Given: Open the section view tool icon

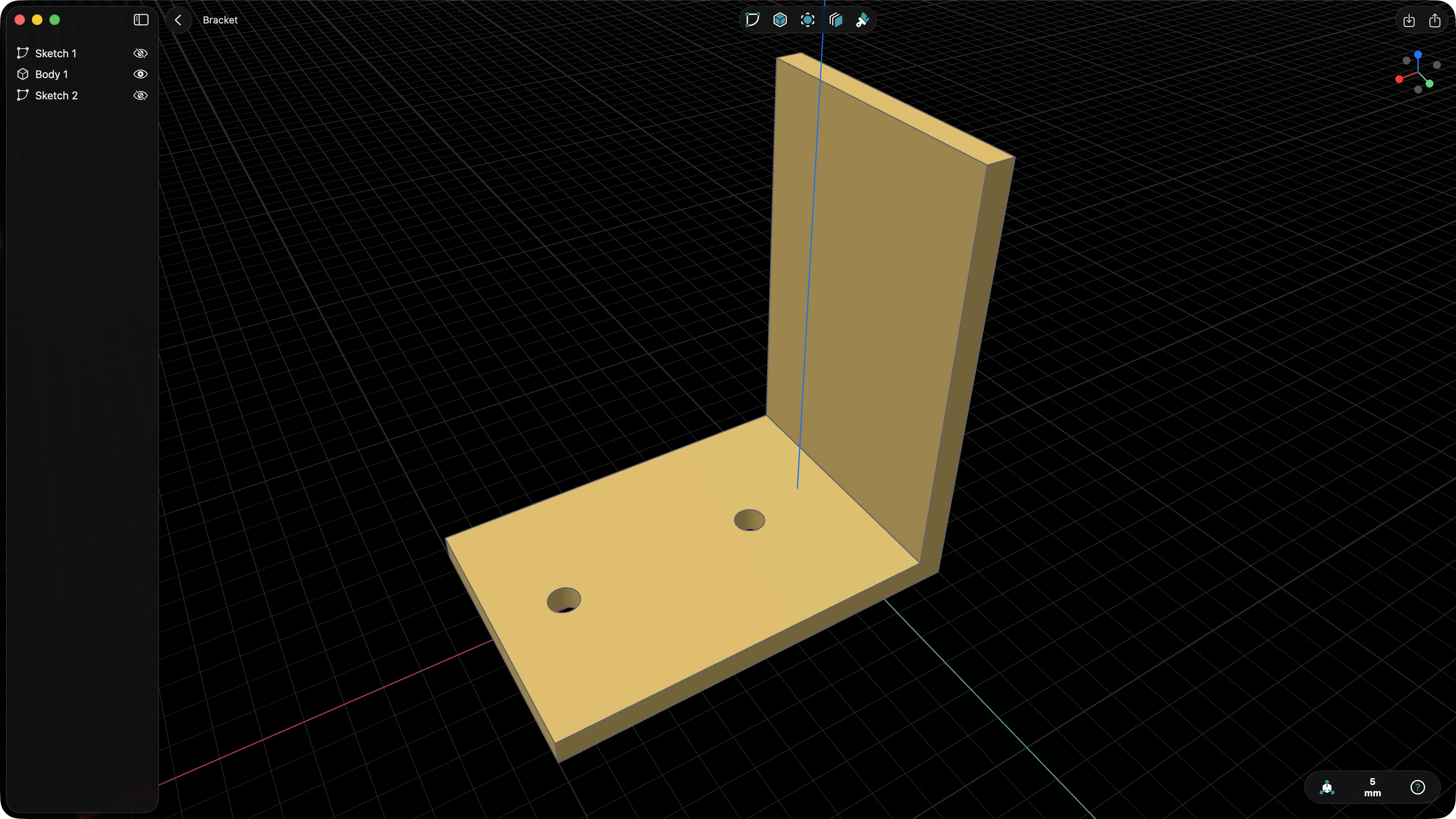Looking at the screenshot, I should [x=835, y=20].
